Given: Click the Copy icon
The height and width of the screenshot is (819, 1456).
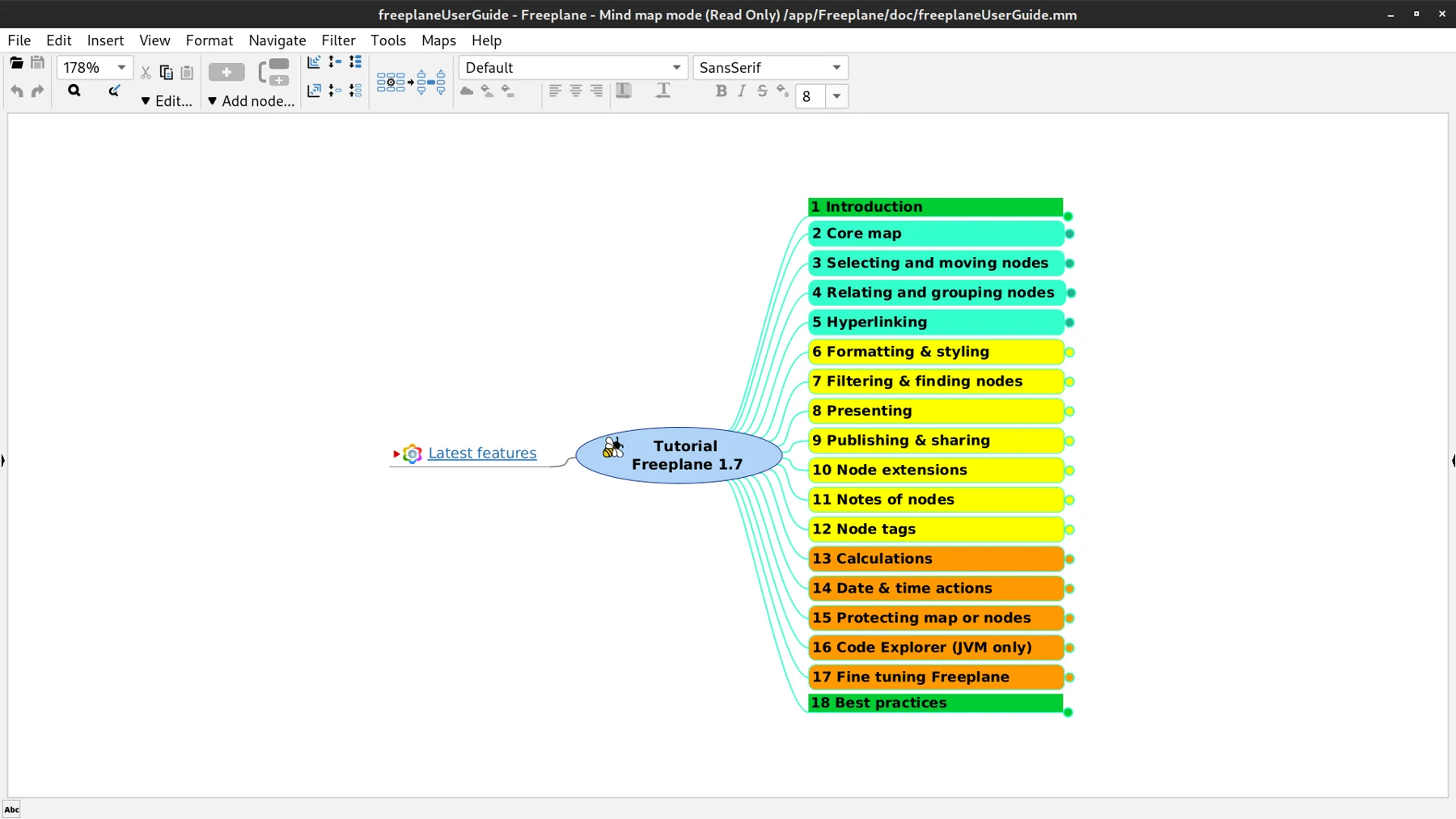Looking at the screenshot, I should 166,73.
